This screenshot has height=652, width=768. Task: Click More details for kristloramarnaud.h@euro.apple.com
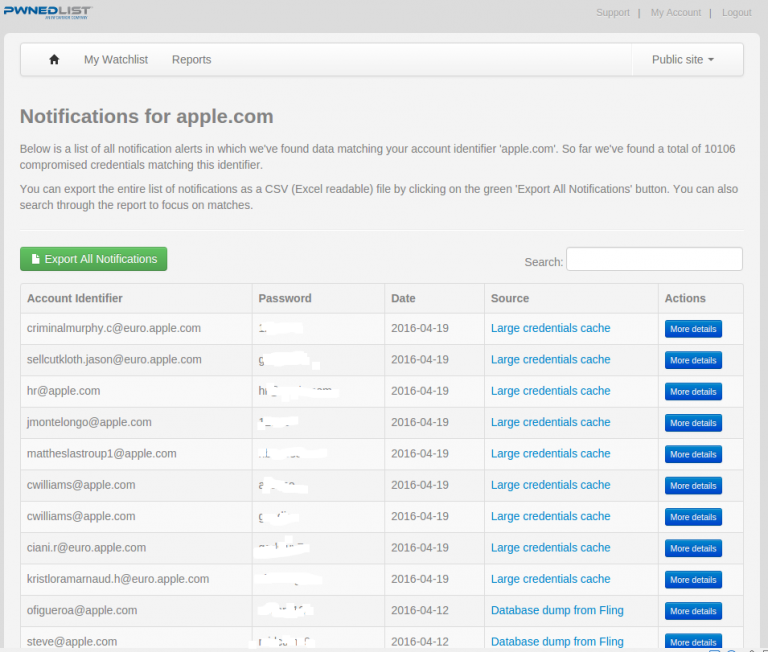(x=693, y=580)
